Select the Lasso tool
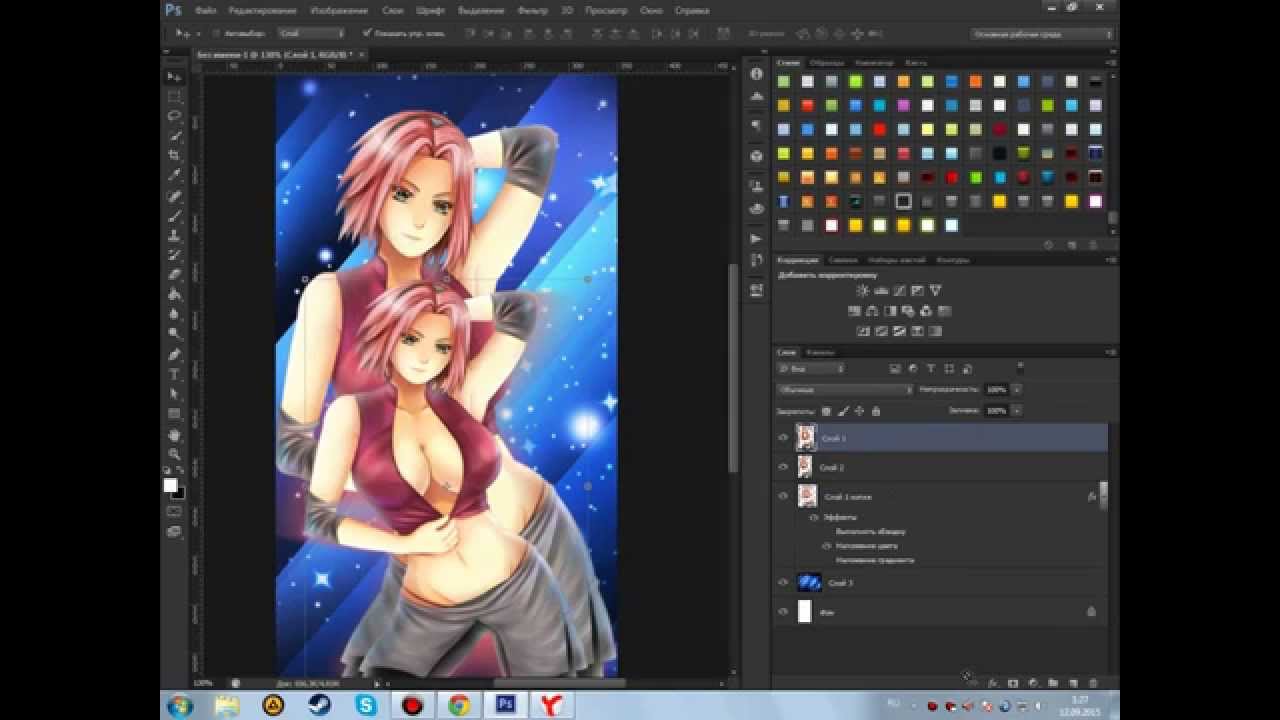The height and width of the screenshot is (720, 1280). [x=174, y=116]
